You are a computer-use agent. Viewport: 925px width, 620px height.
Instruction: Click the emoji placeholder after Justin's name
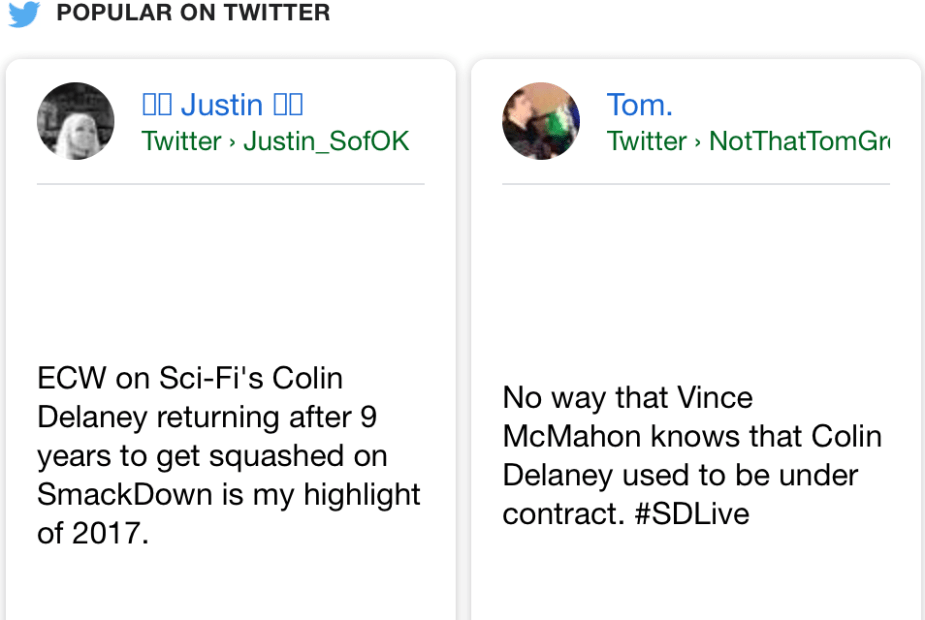(x=288, y=105)
